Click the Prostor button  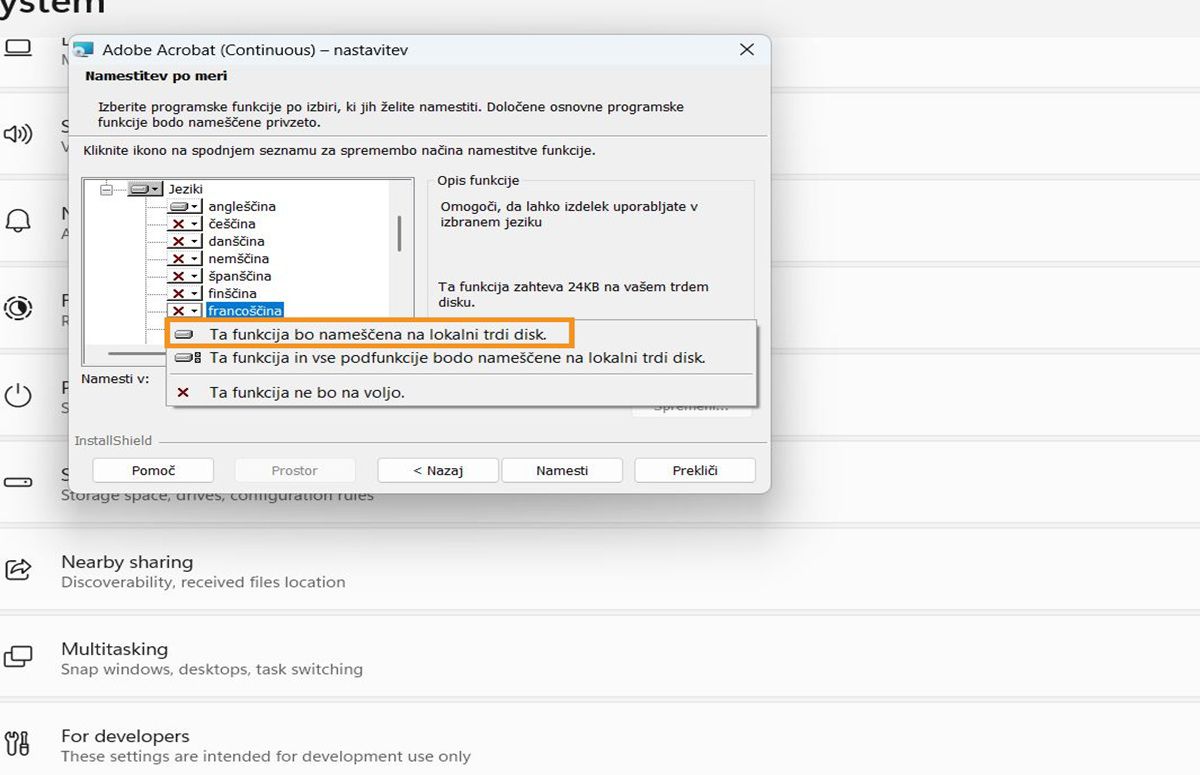pos(295,470)
